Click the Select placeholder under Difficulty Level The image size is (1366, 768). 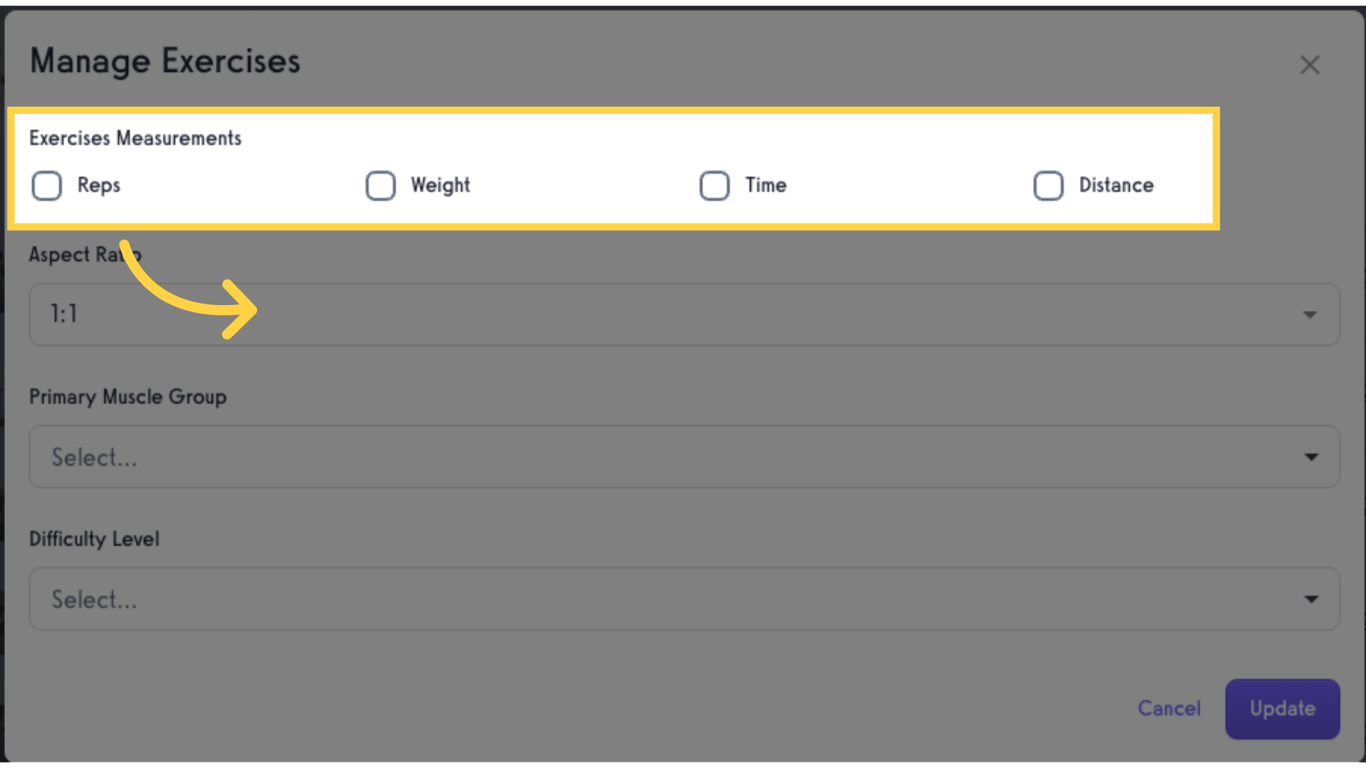95,598
